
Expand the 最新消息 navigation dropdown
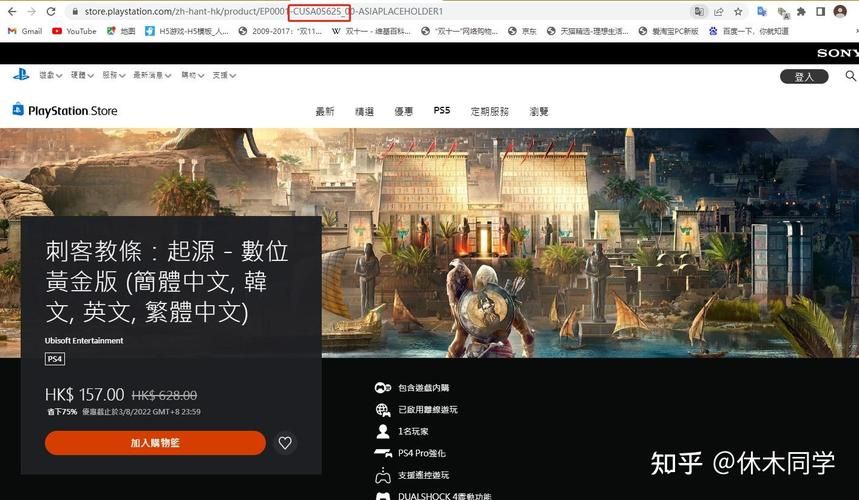(x=152, y=75)
